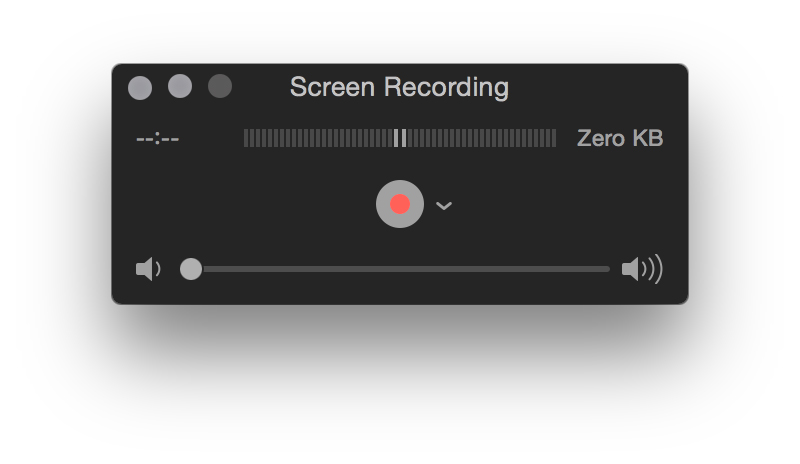
Task: Click the elapsed time readout showing dashes
Action: [158, 138]
